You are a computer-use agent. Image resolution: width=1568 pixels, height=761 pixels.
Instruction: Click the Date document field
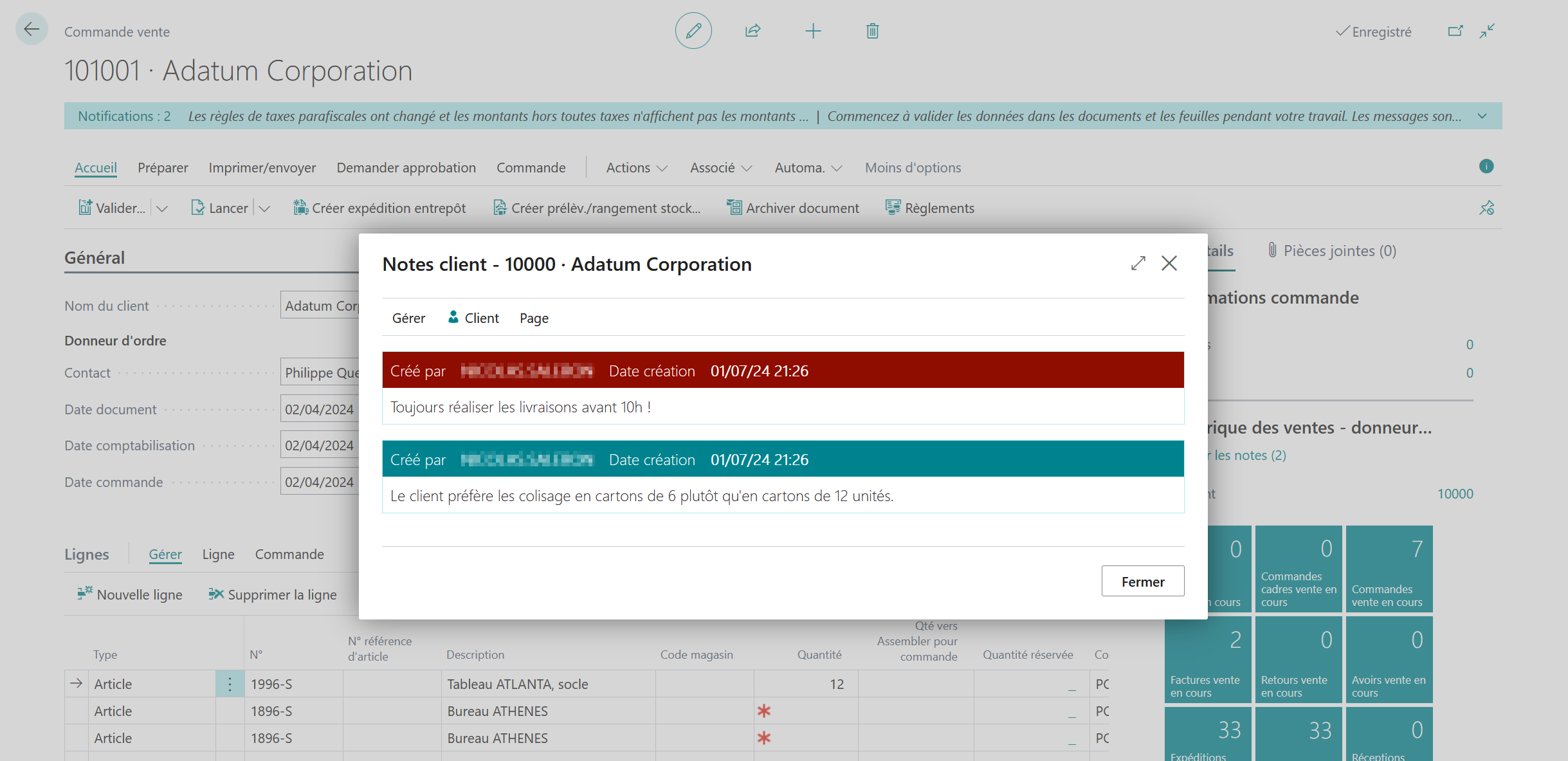pos(320,409)
